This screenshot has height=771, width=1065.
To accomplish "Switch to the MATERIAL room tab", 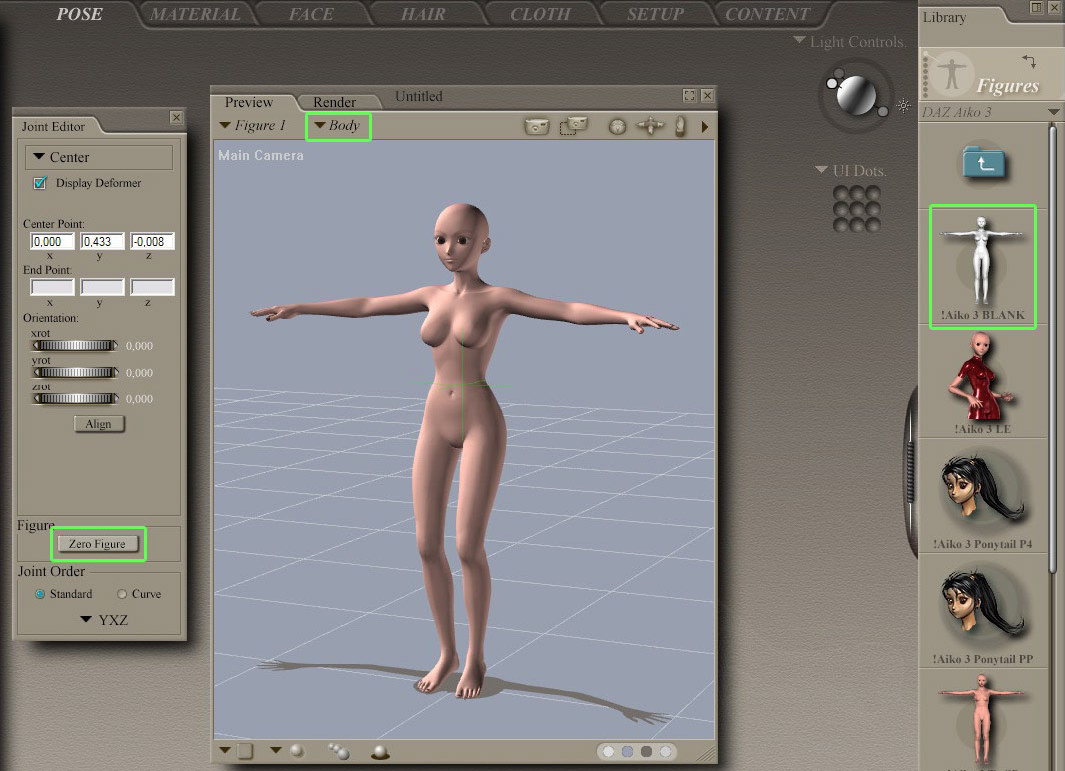I will tap(195, 14).
